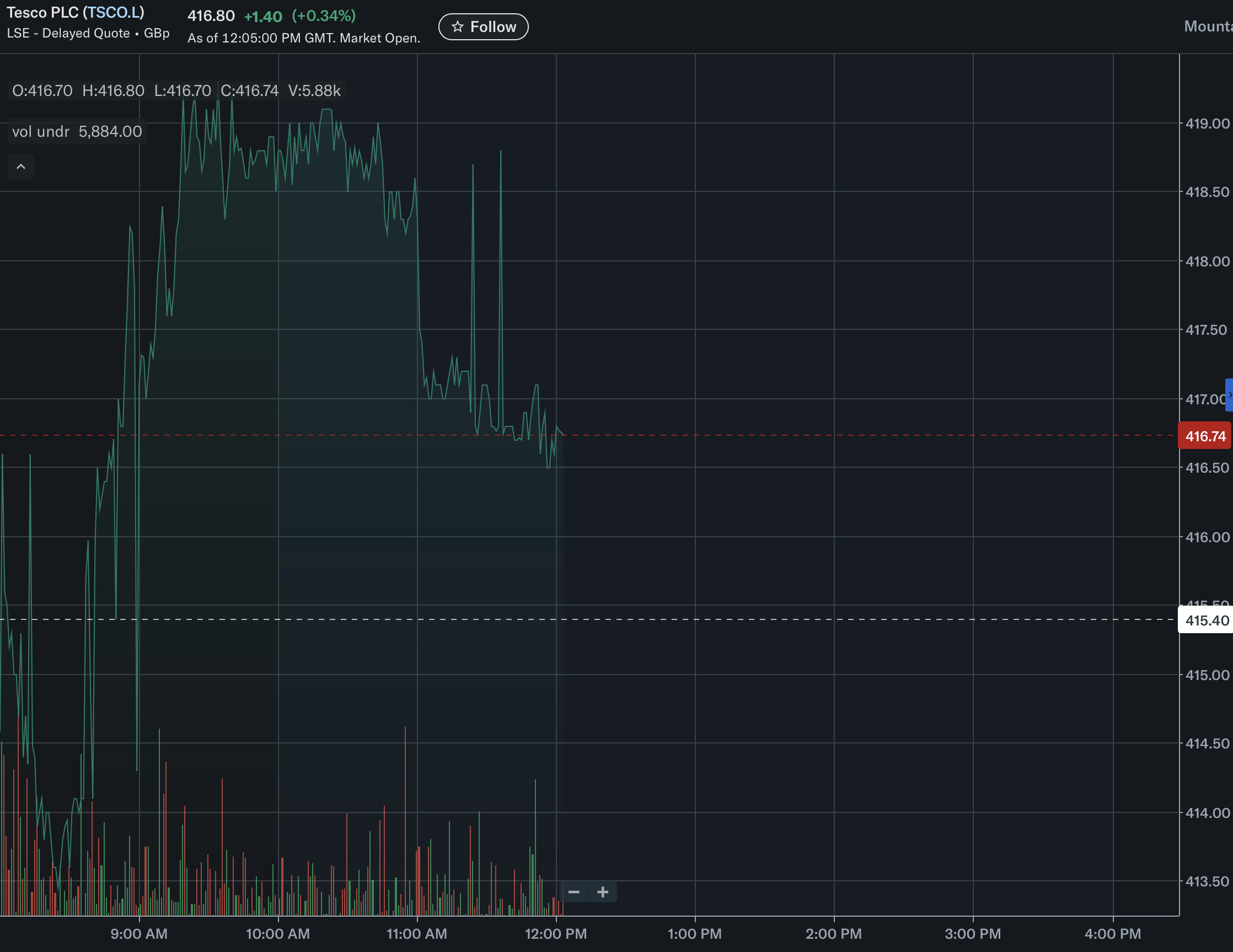This screenshot has height=952, width=1233.
Task: Click the OHLC values legend row
Action: click(176, 90)
